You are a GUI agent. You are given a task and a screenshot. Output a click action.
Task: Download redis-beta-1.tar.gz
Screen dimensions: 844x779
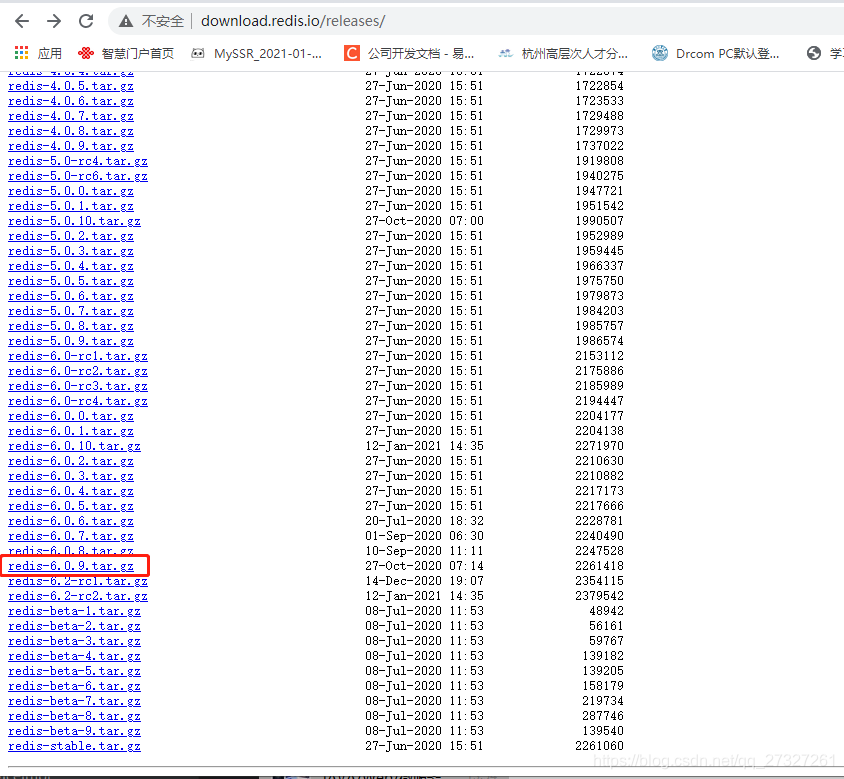[x=74, y=612]
